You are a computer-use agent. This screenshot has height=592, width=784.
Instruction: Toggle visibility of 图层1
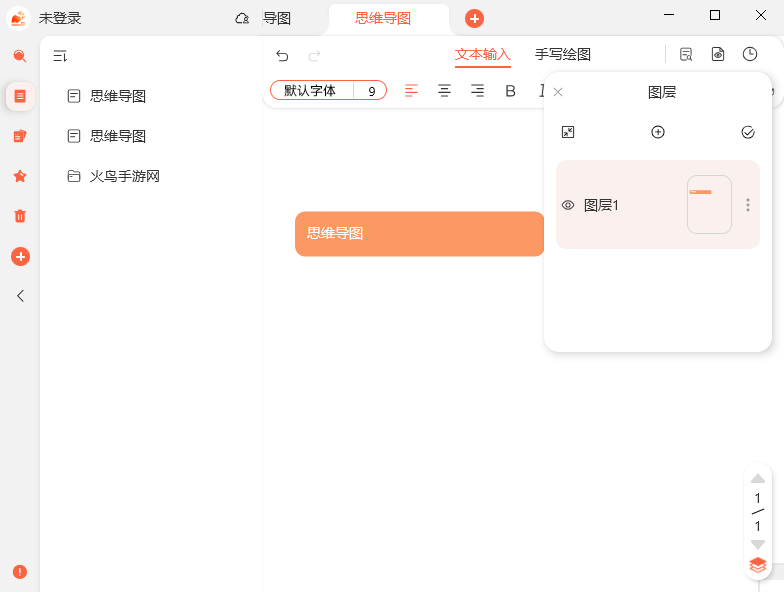(568, 205)
